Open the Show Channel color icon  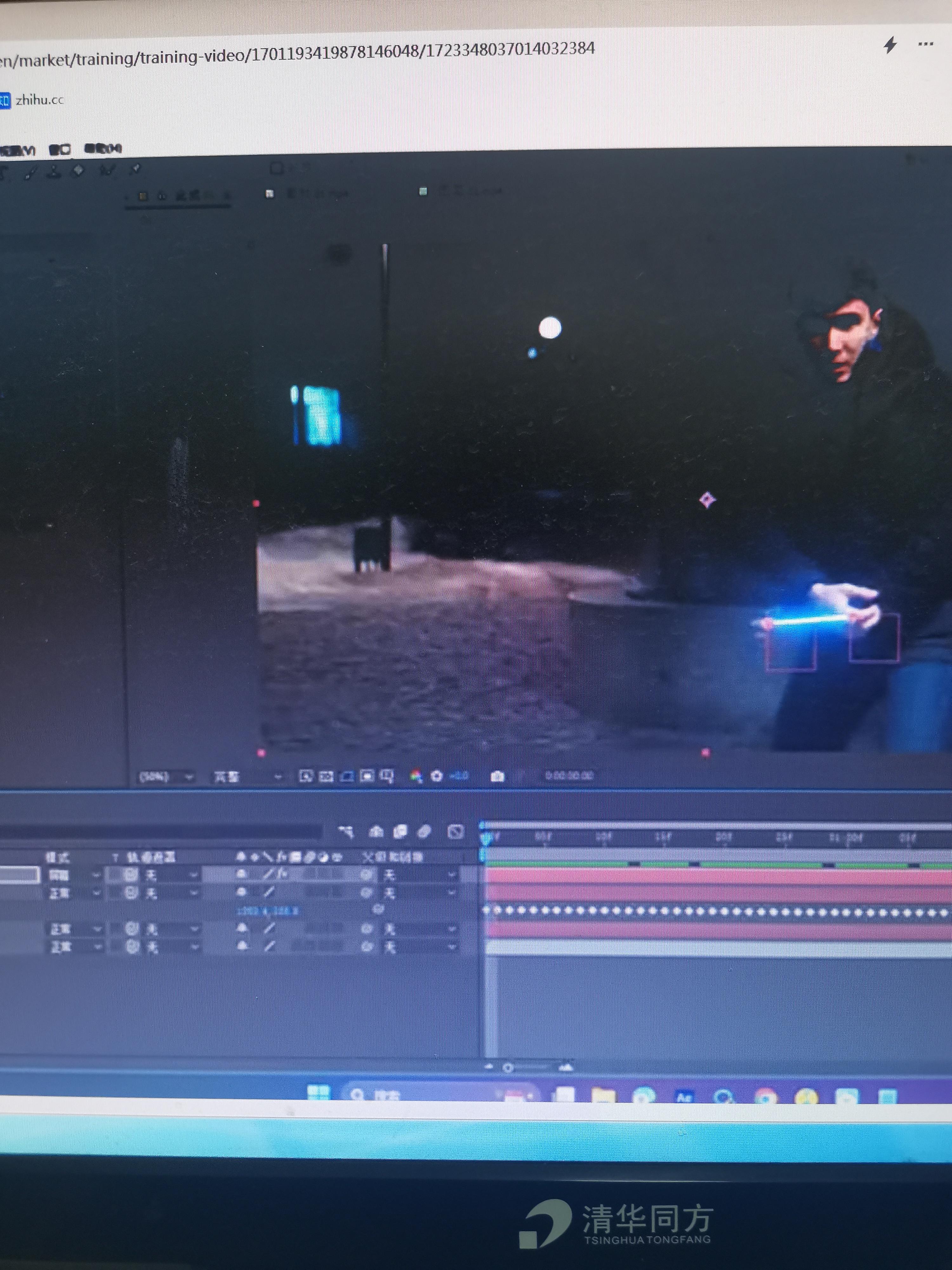coord(416,776)
